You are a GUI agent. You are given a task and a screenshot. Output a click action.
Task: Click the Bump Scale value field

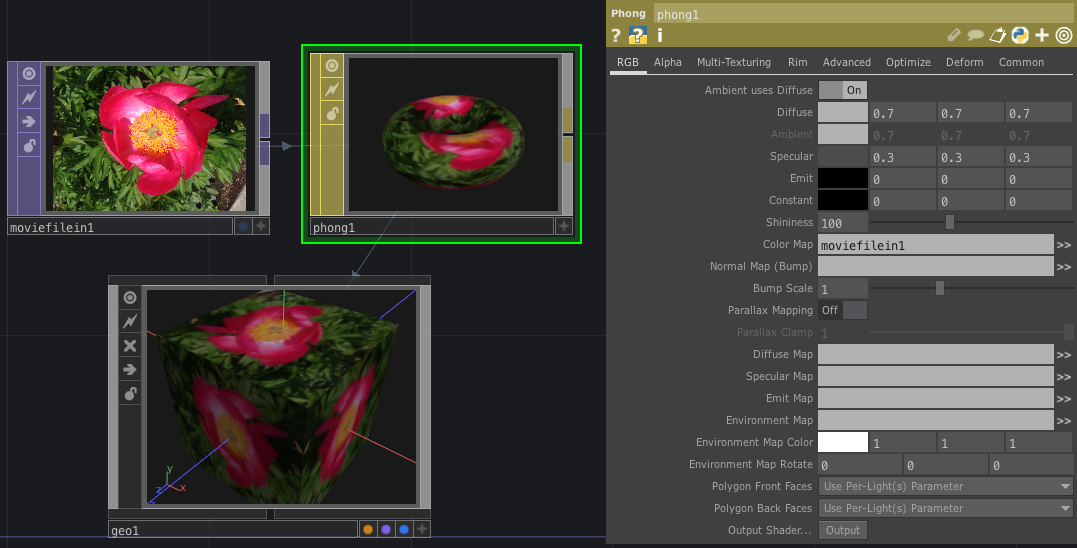(x=843, y=288)
